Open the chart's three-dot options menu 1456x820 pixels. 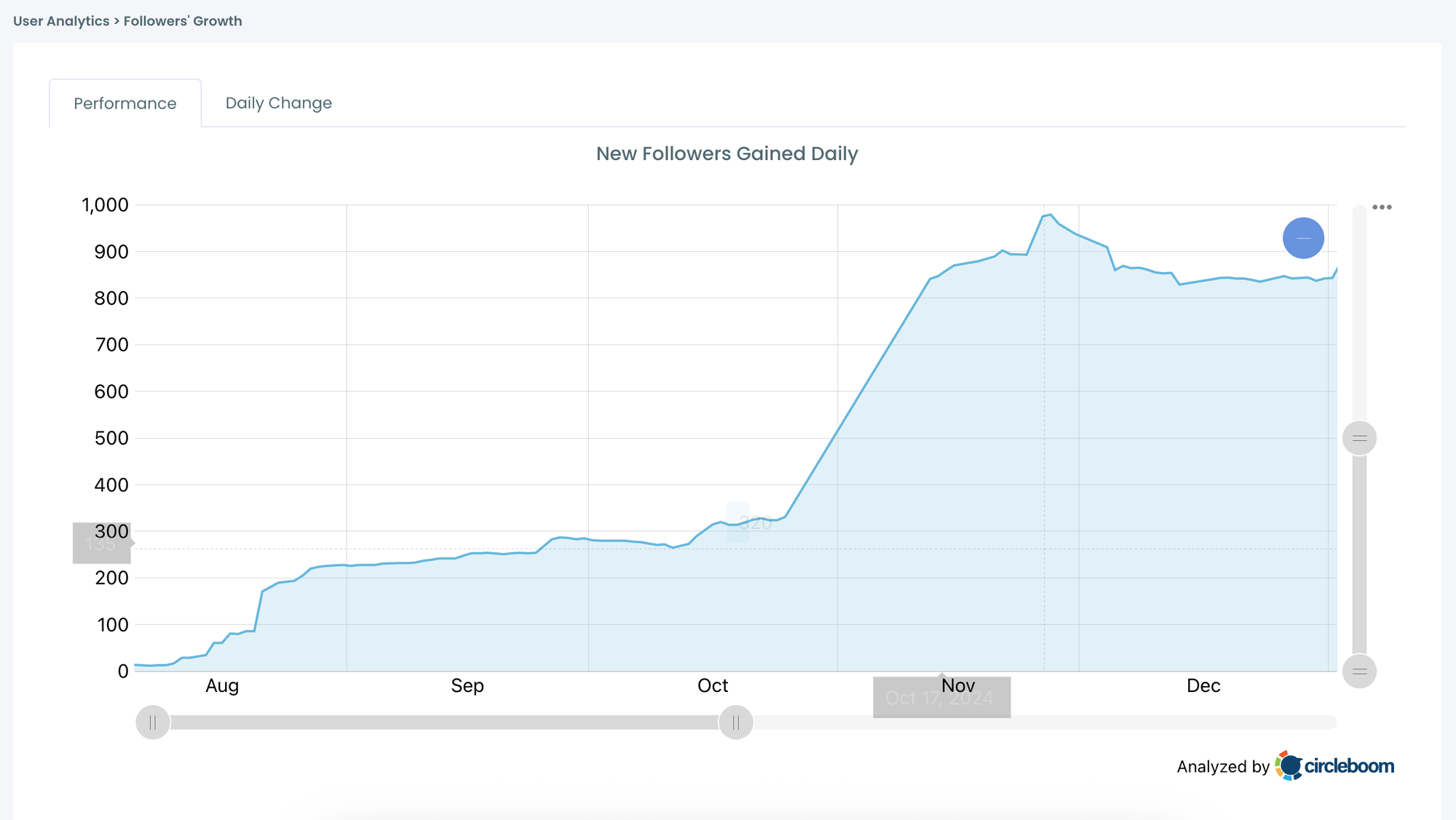(1382, 206)
